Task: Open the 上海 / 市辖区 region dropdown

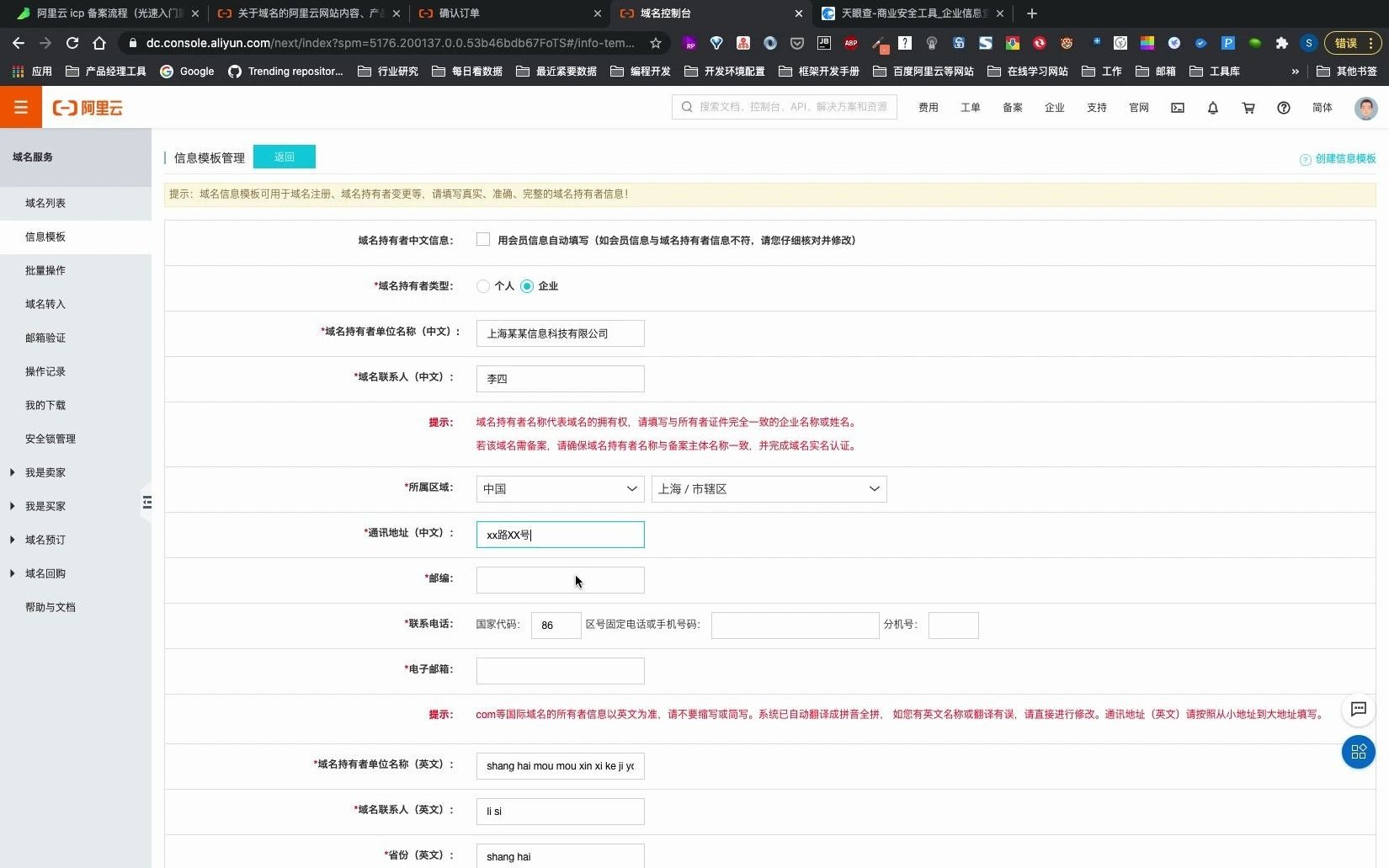Action: click(x=768, y=488)
